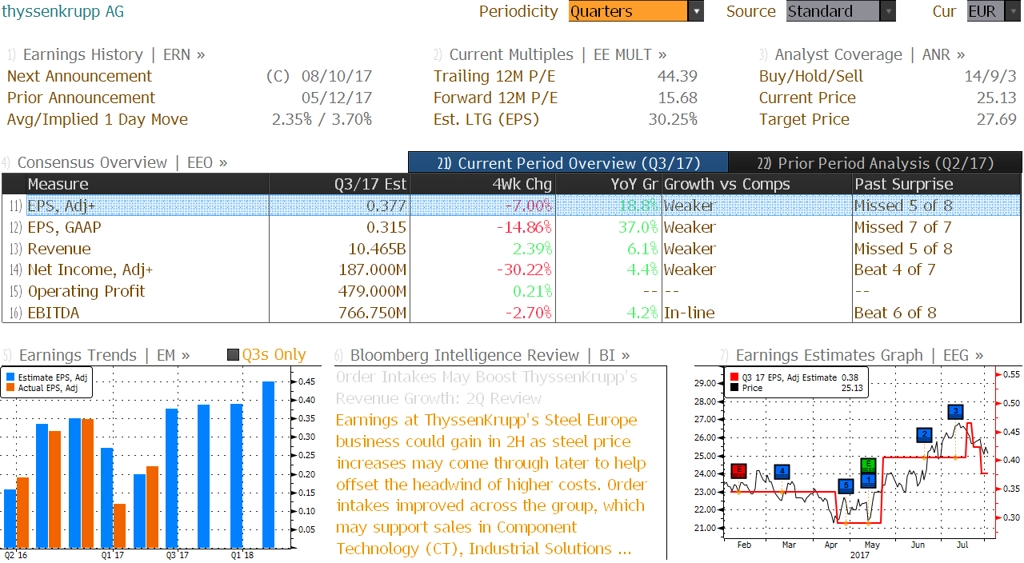Select blue marker 3 near July

tap(956, 411)
